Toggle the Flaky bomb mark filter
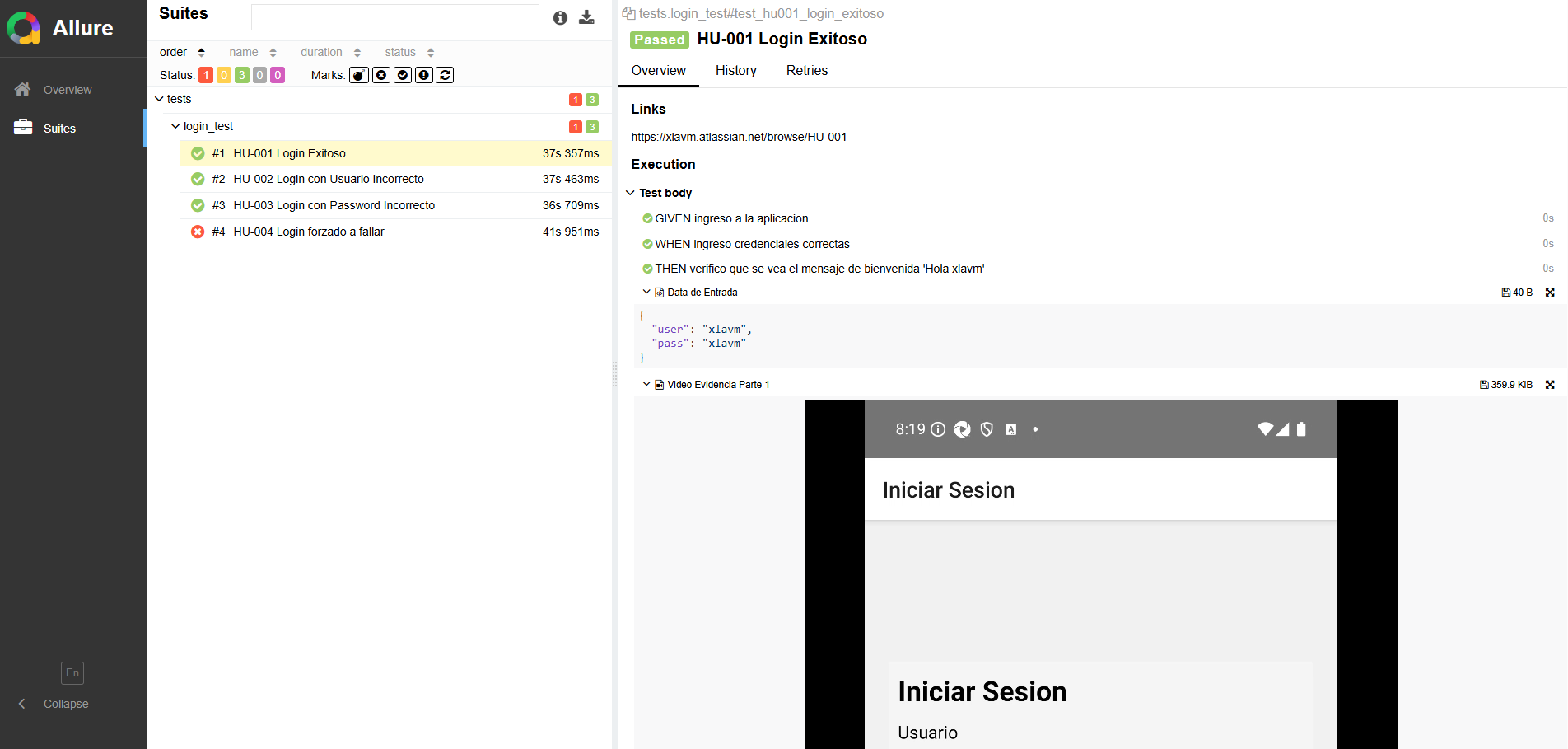Viewport: 1568px width, 749px height. tap(359, 75)
